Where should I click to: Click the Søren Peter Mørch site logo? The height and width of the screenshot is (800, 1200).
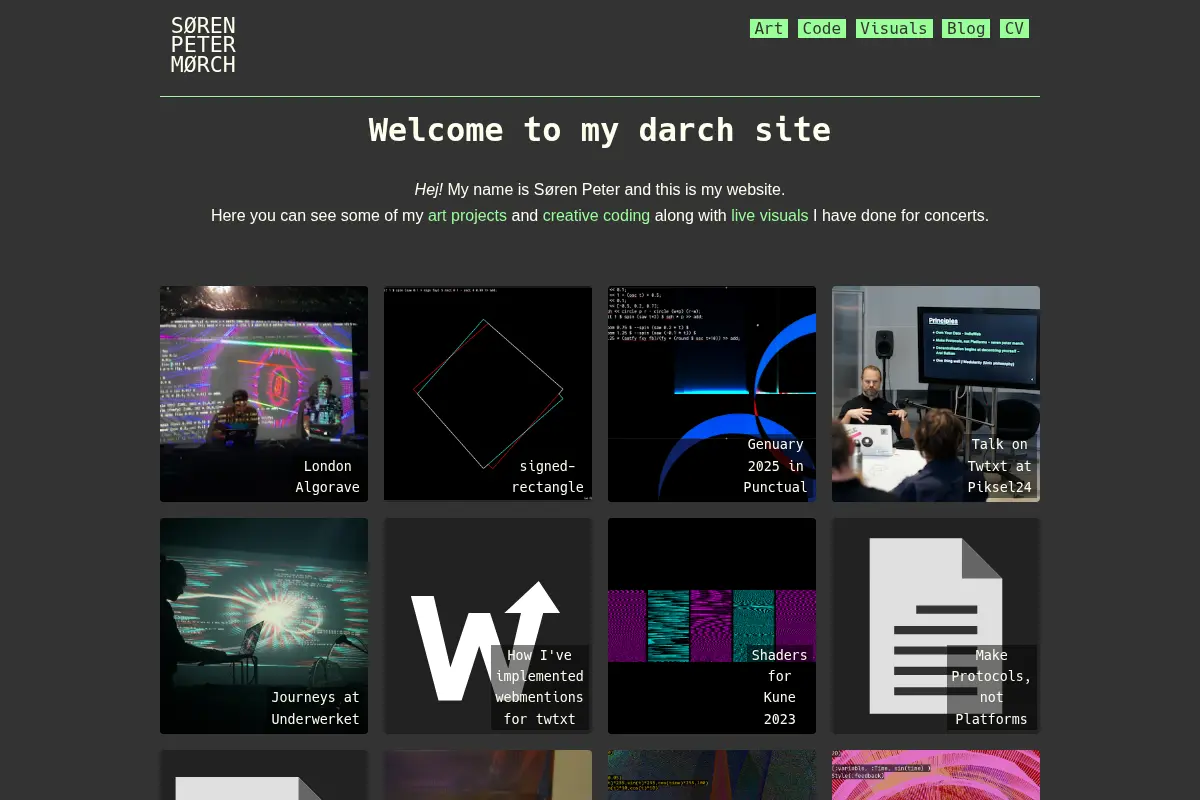coord(203,45)
